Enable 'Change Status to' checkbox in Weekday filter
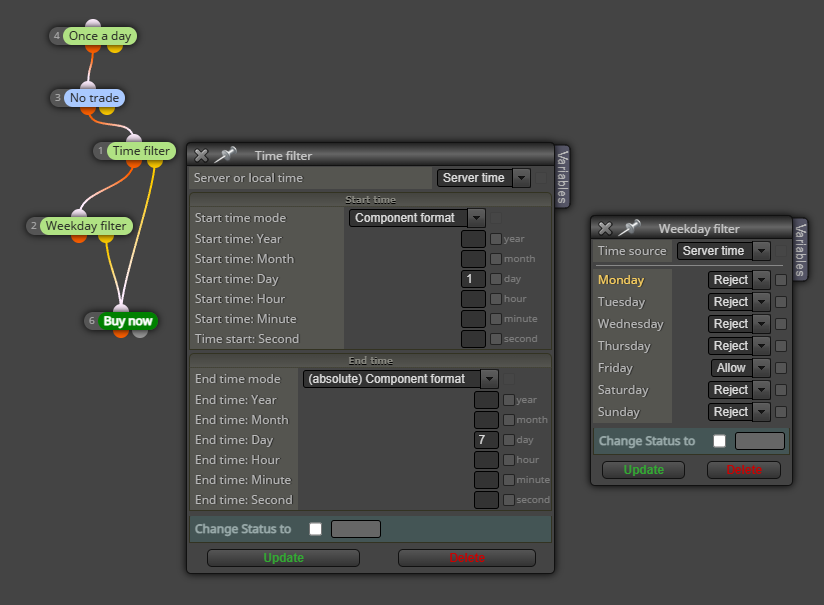 tap(719, 440)
